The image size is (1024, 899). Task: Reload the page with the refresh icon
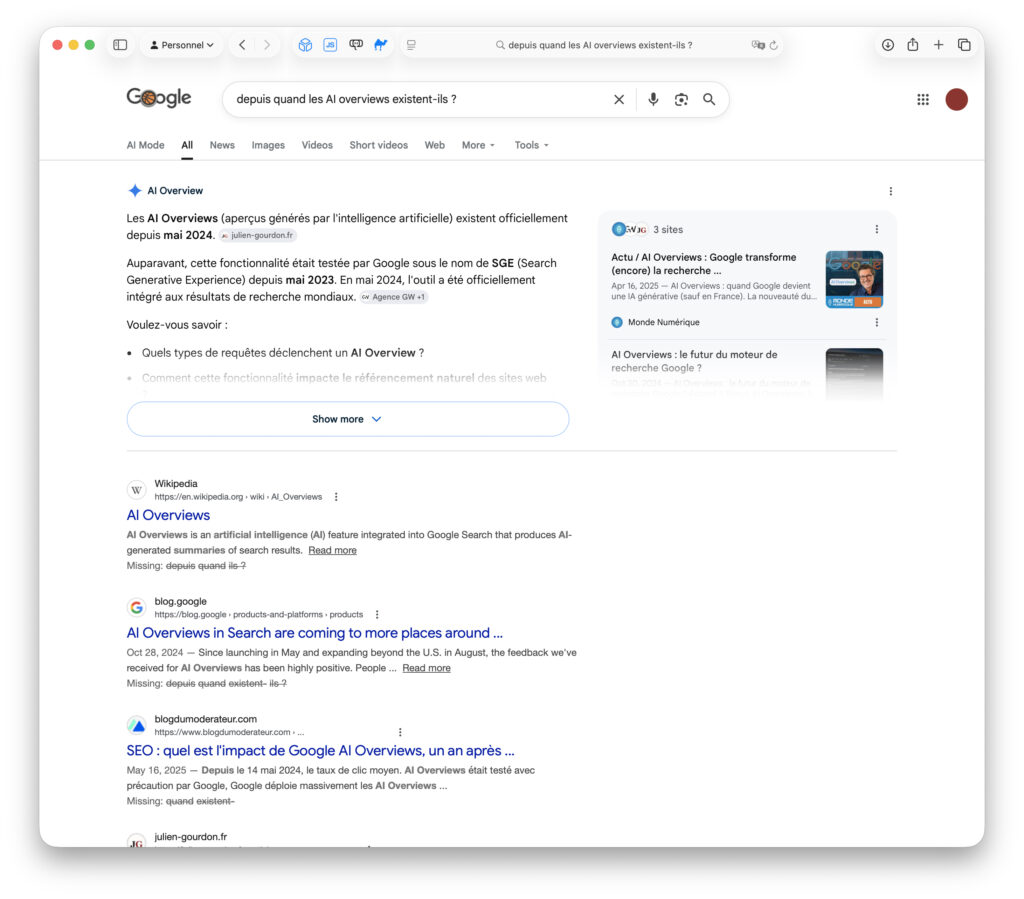coord(774,45)
